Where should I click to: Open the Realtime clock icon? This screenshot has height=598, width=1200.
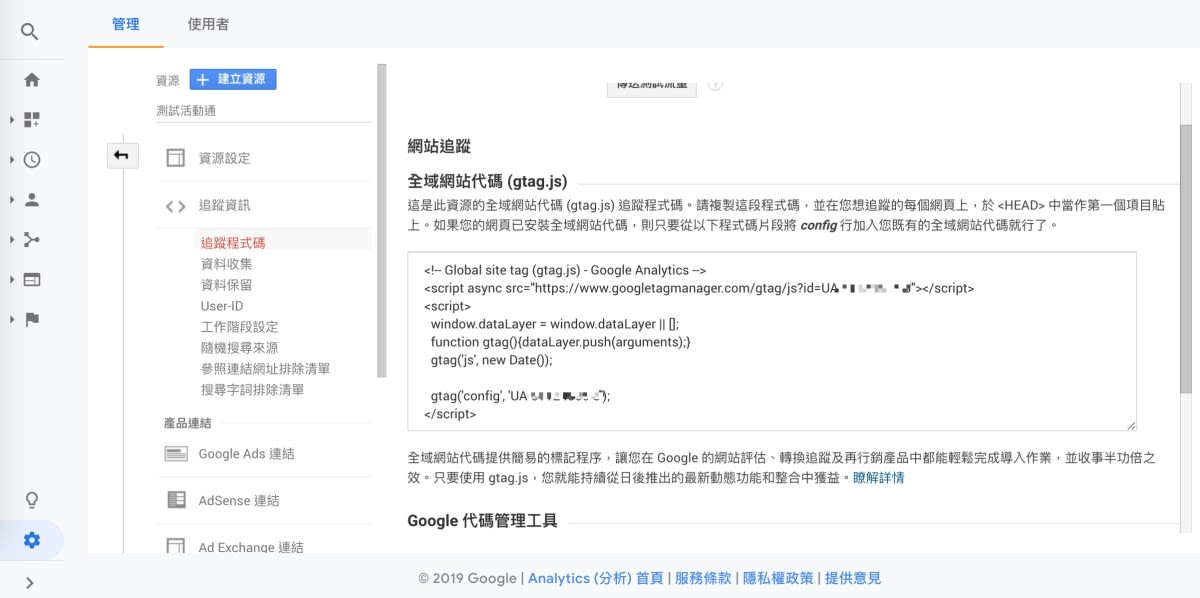coord(32,160)
